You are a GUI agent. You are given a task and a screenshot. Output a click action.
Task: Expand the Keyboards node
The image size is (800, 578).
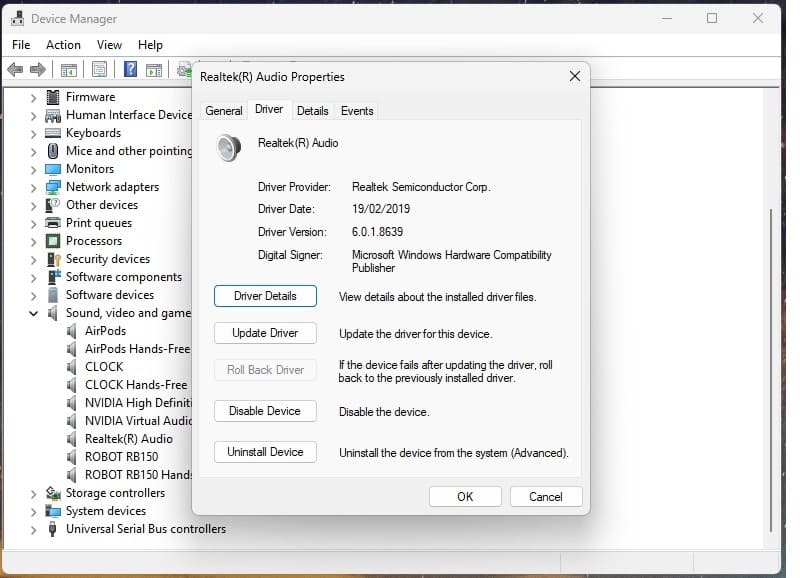click(x=33, y=134)
